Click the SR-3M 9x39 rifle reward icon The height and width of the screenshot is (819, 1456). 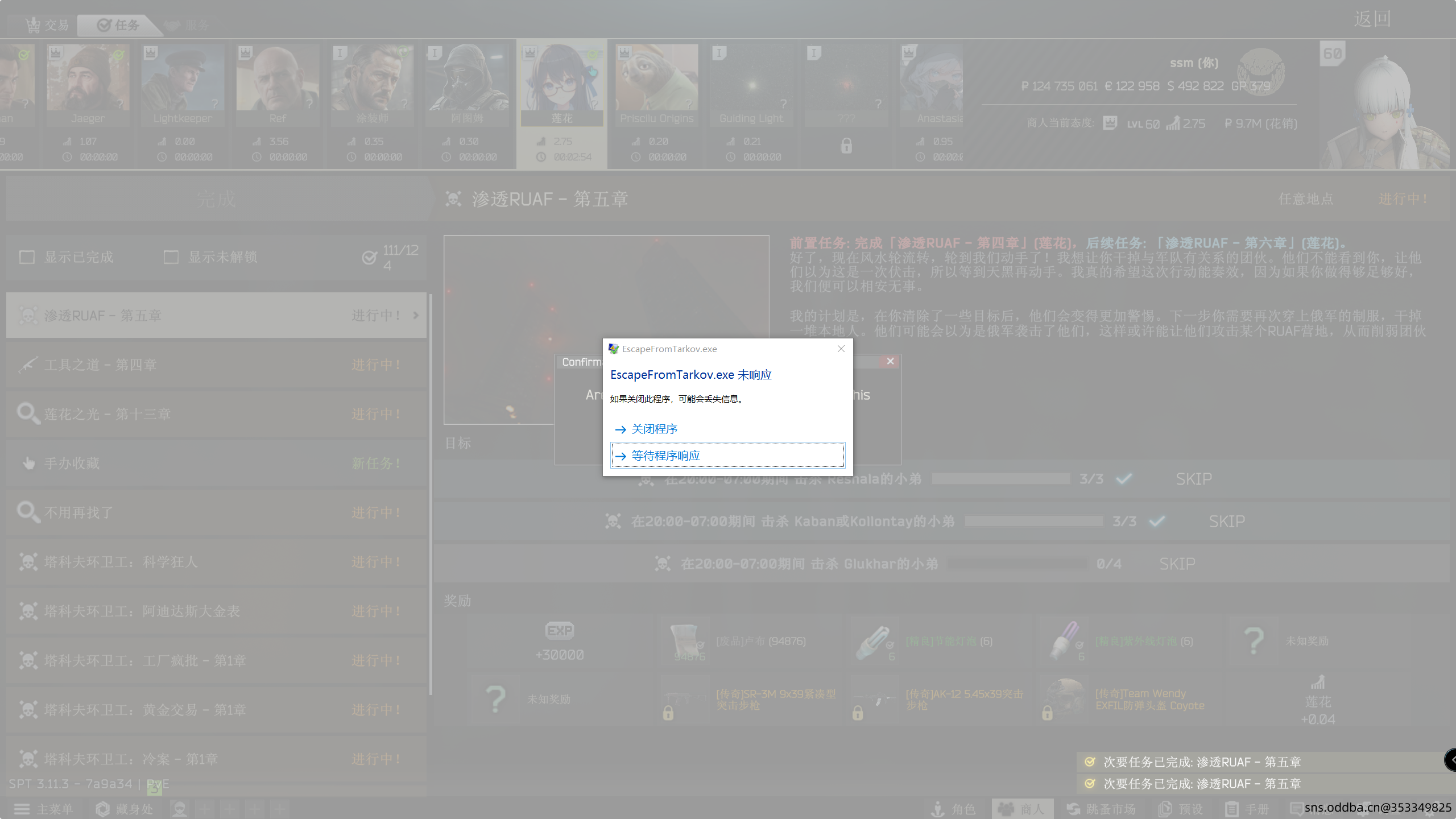685,700
